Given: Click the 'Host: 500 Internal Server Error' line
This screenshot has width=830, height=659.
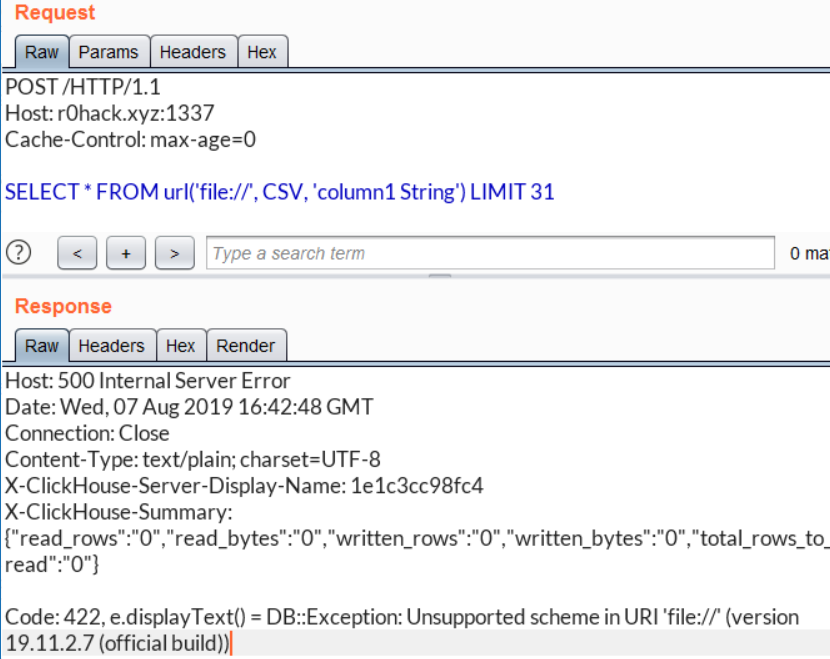Looking at the screenshot, I should (148, 381).
